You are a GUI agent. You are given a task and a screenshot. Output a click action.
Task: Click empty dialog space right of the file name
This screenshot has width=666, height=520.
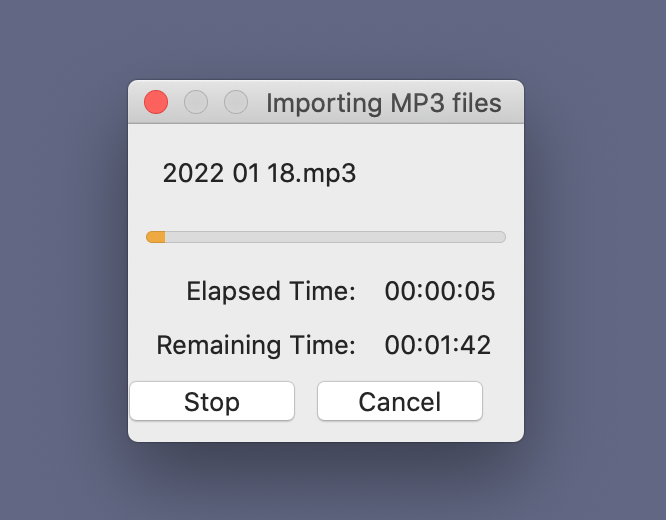pos(440,173)
